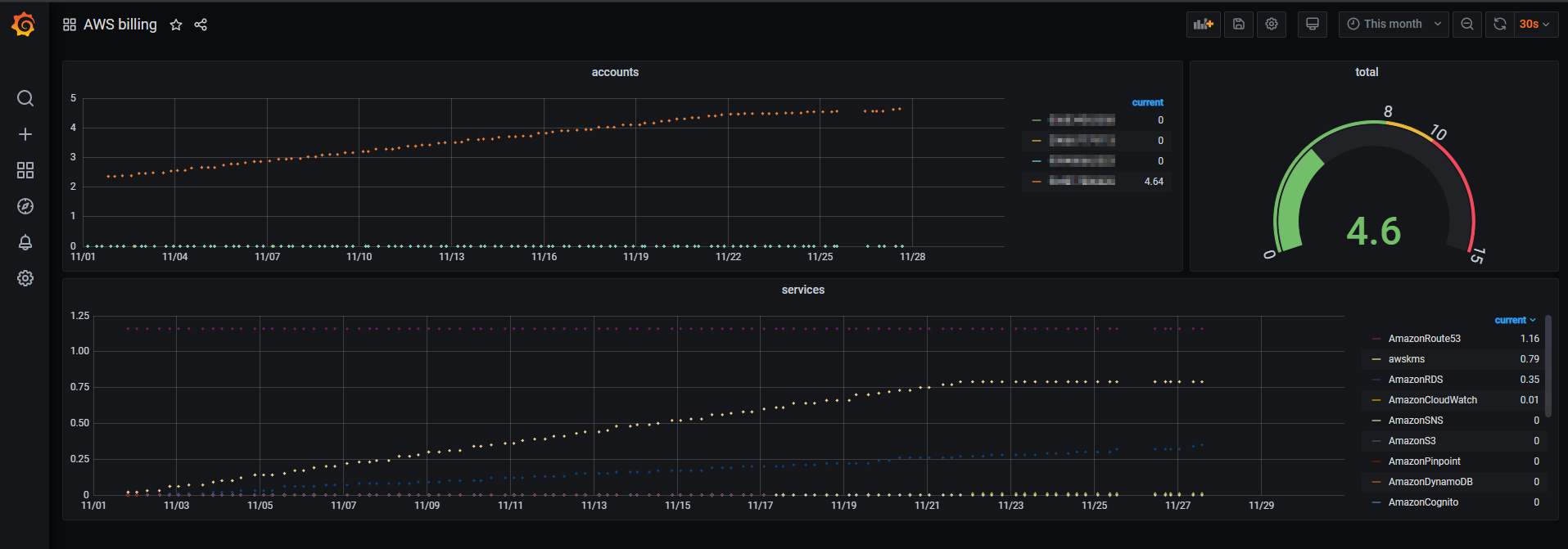Click AmazonCloudWatch color line swatch

pyautogui.click(x=1376, y=400)
